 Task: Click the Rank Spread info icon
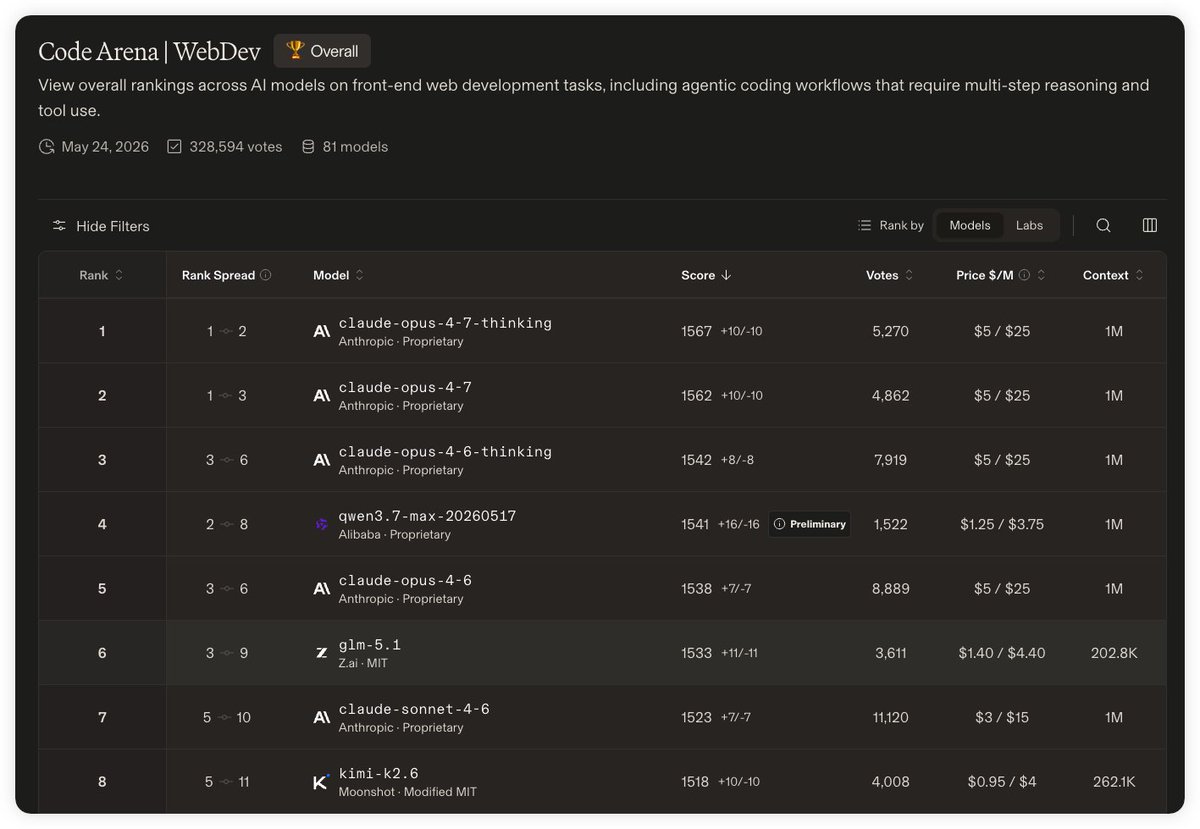point(266,275)
